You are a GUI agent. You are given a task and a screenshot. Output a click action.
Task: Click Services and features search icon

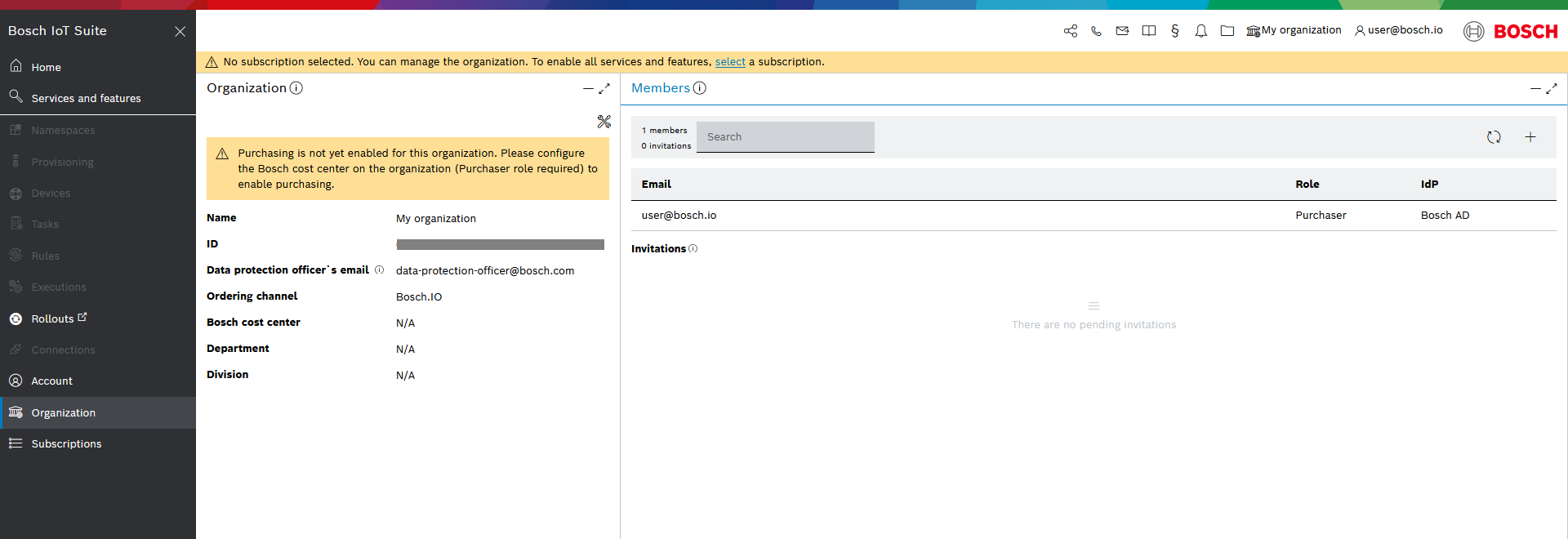16,96
